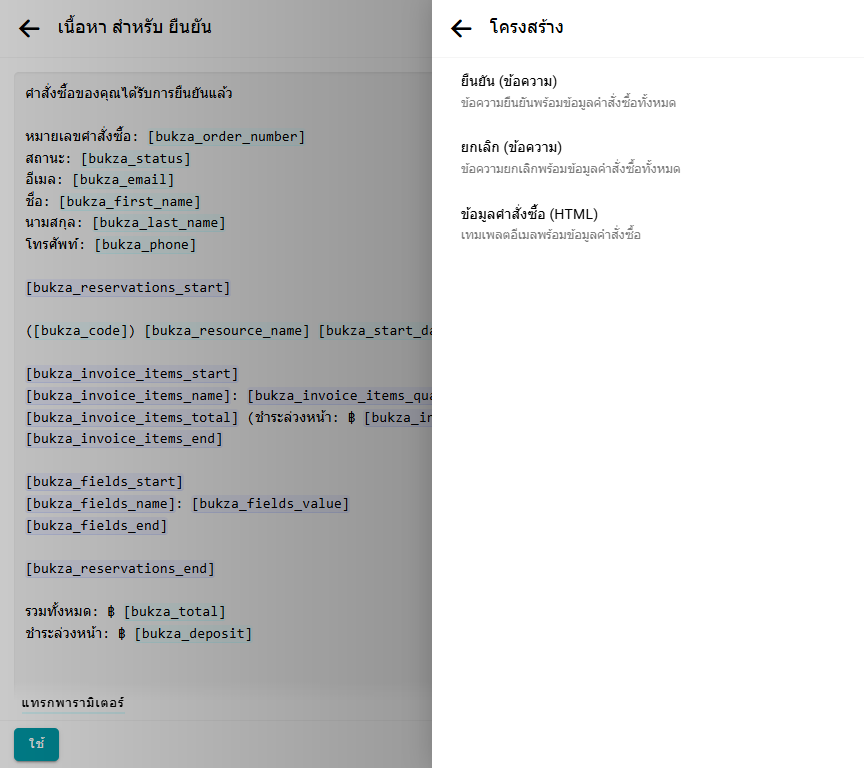The image size is (864, 768).
Task: Click the [bukza_reservations_end] tag line
Action: tap(120, 568)
